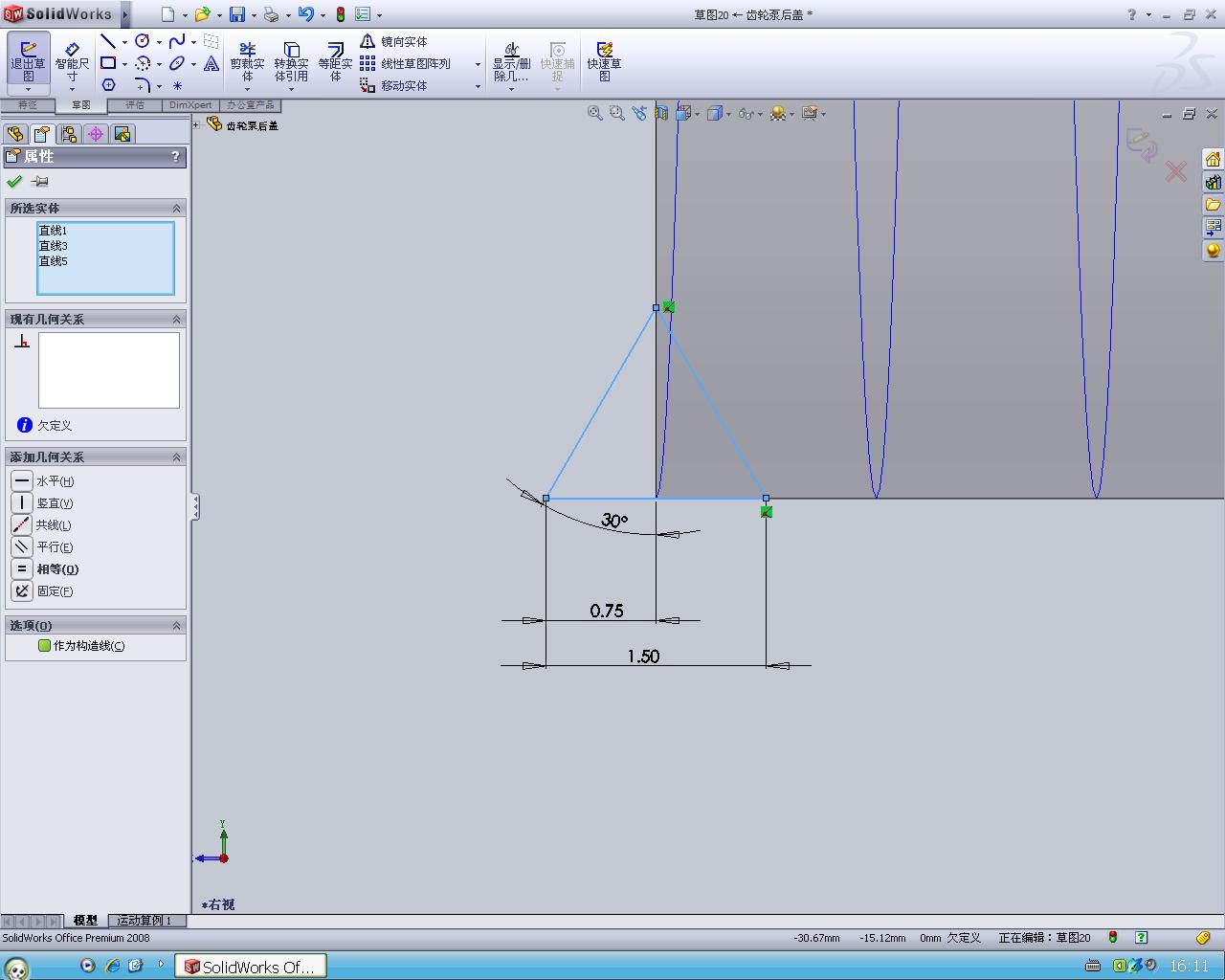The height and width of the screenshot is (980, 1225).
Task: Open the Rectangle tool dropdown arrow
Action: click(124, 64)
